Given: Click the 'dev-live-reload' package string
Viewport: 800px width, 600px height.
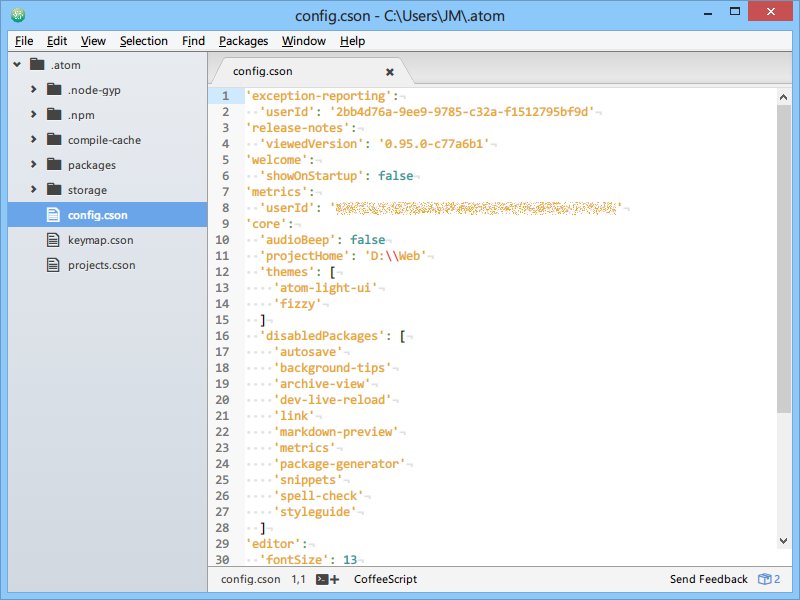Looking at the screenshot, I should [332, 400].
